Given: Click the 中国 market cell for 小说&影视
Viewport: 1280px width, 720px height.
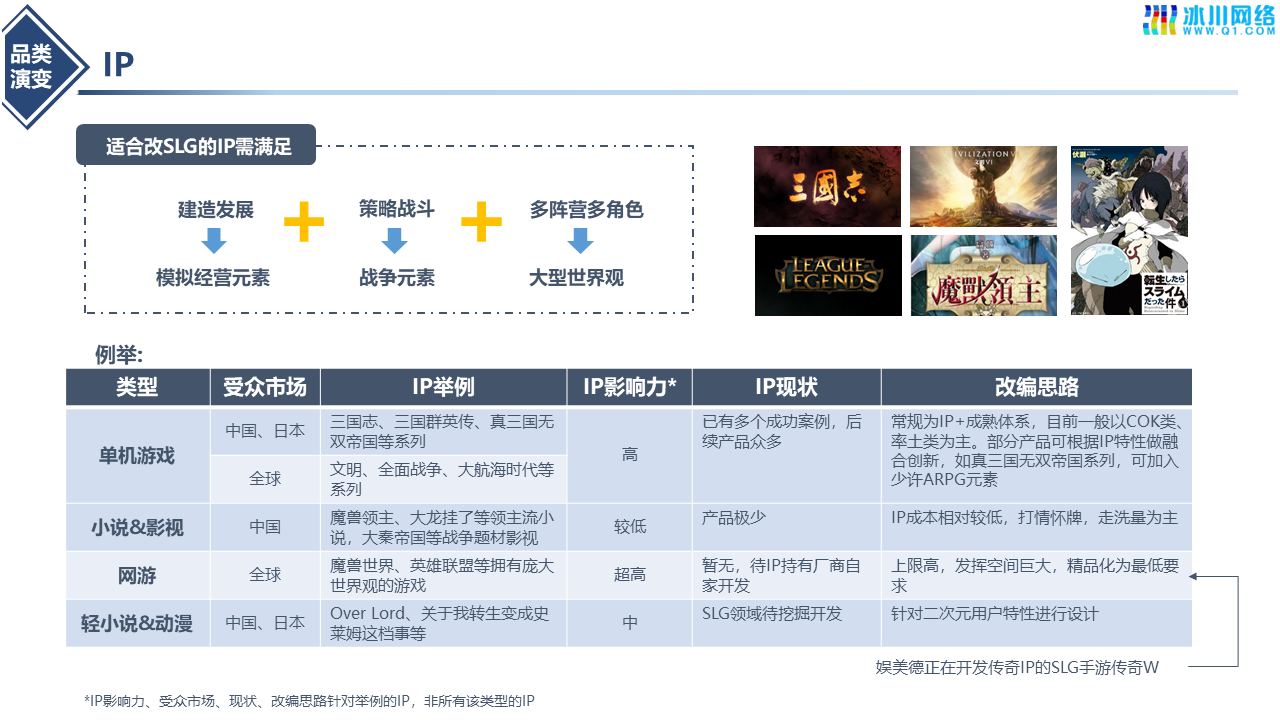Looking at the screenshot, I should click(x=265, y=527).
